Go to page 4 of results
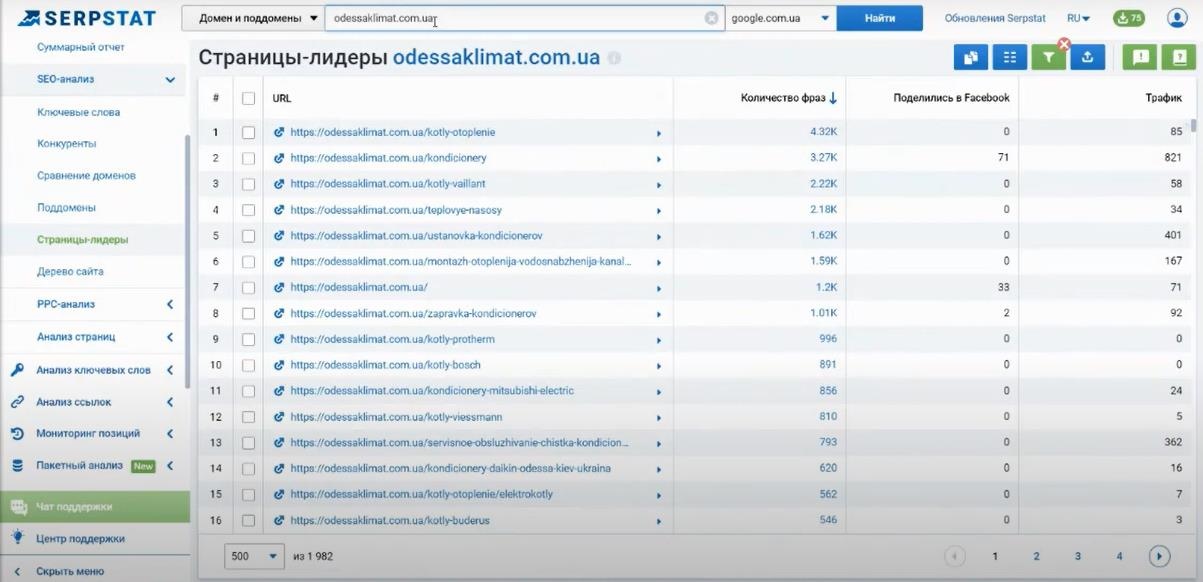Screen dimensions: 1203x582 tap(1119, 556)
